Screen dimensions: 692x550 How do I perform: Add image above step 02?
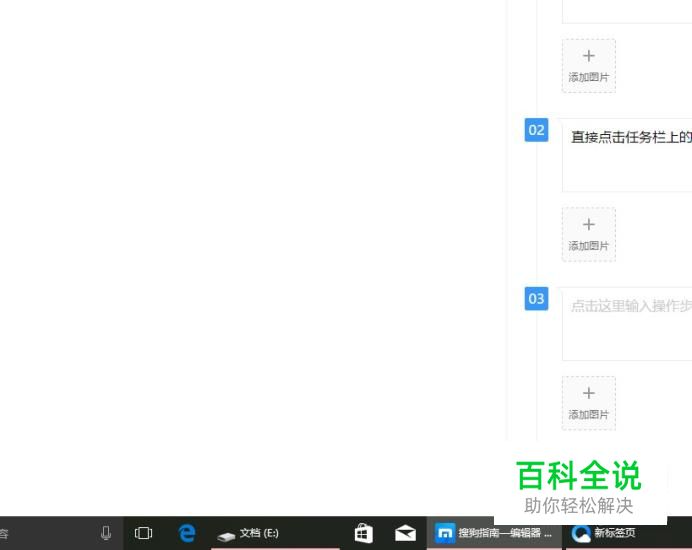pyautogui.click(x=589, y=66)
